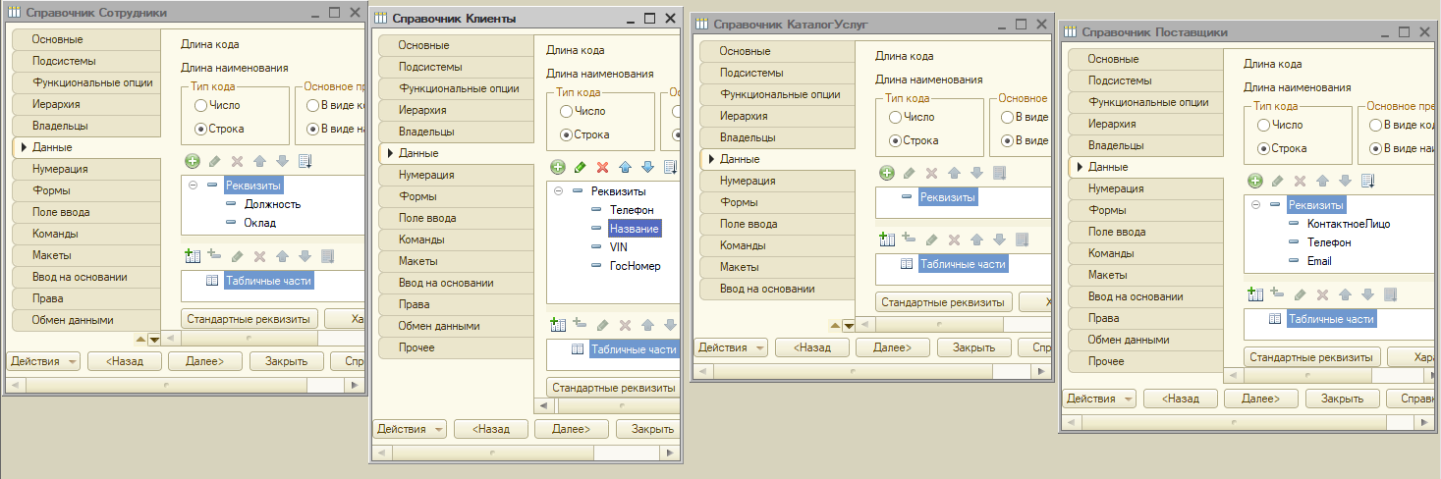The width and height of the screenshot is (1441, 479).
Task: Select VIN attribute in Клиенты tree
Action: [x=618, y=247]
